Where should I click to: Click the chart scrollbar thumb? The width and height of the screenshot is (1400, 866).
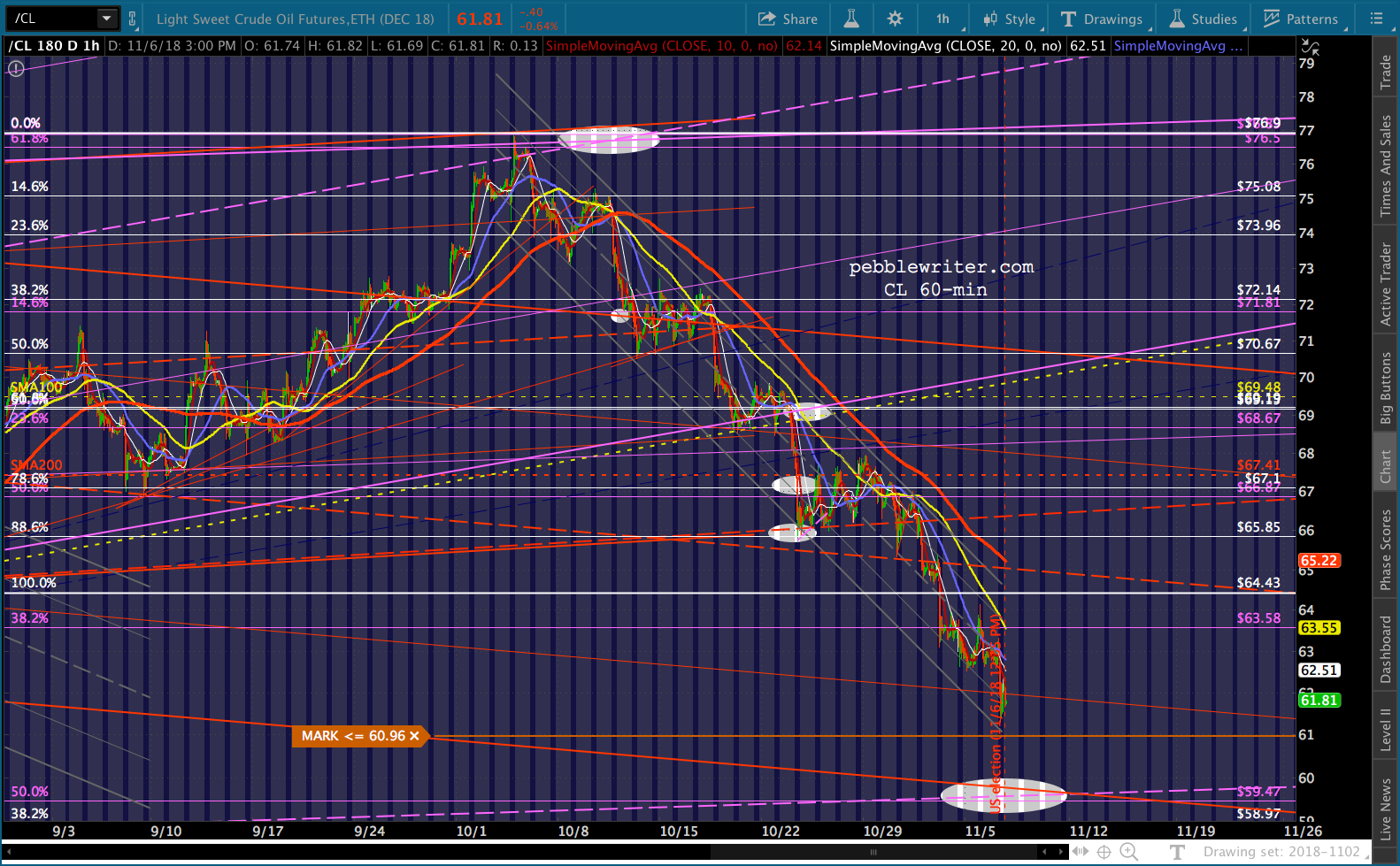pyautogui.click(x=873, y=852)
